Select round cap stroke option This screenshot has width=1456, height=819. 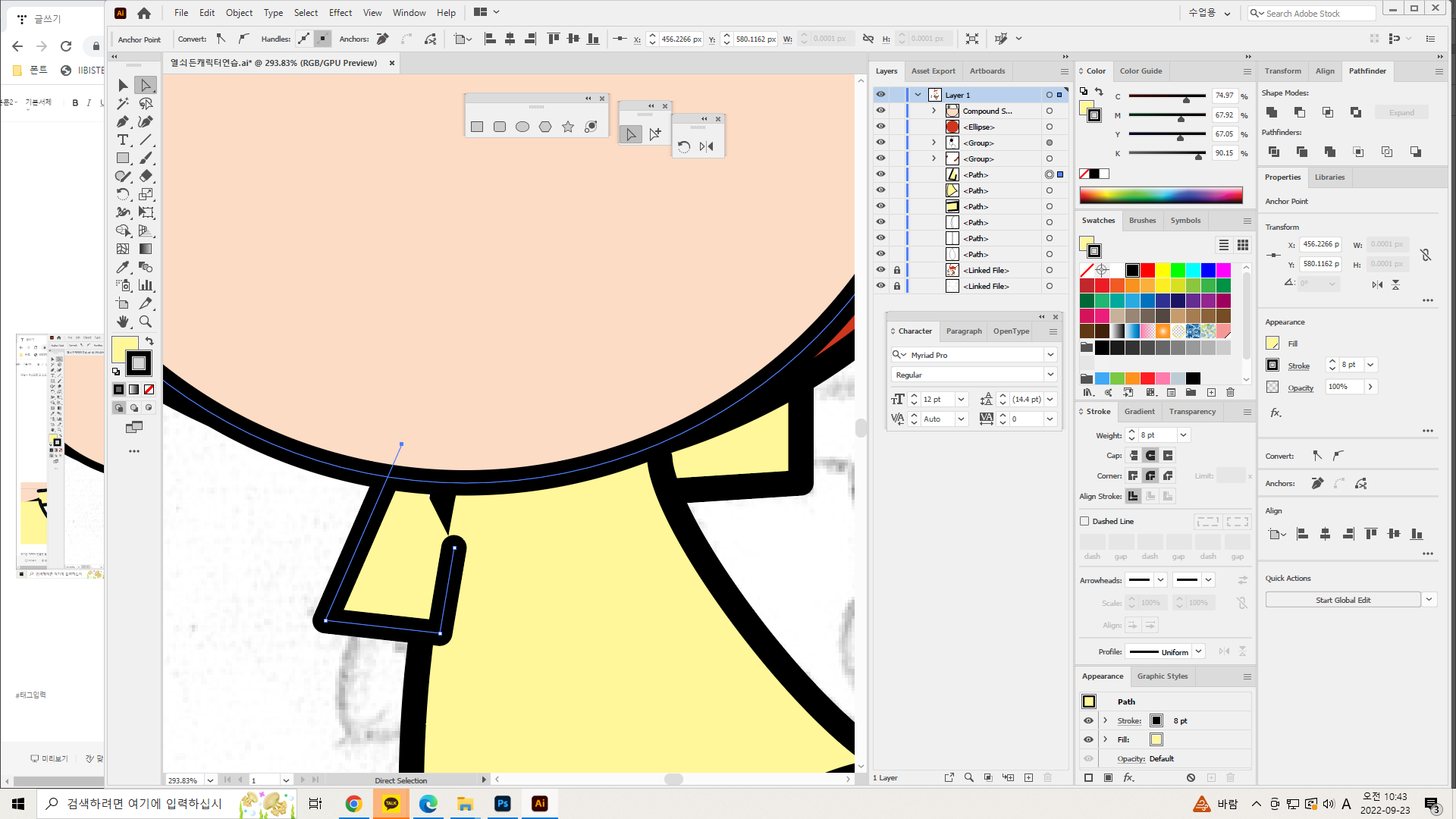1150,456
